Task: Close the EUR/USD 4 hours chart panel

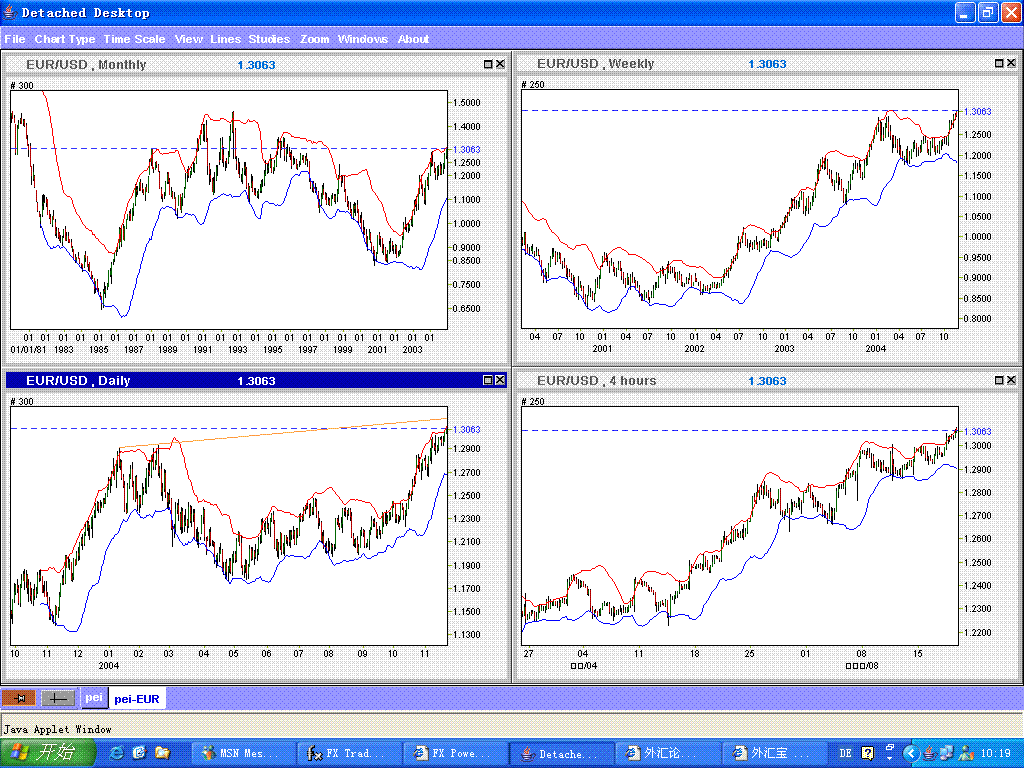Action: point(1011,380)
